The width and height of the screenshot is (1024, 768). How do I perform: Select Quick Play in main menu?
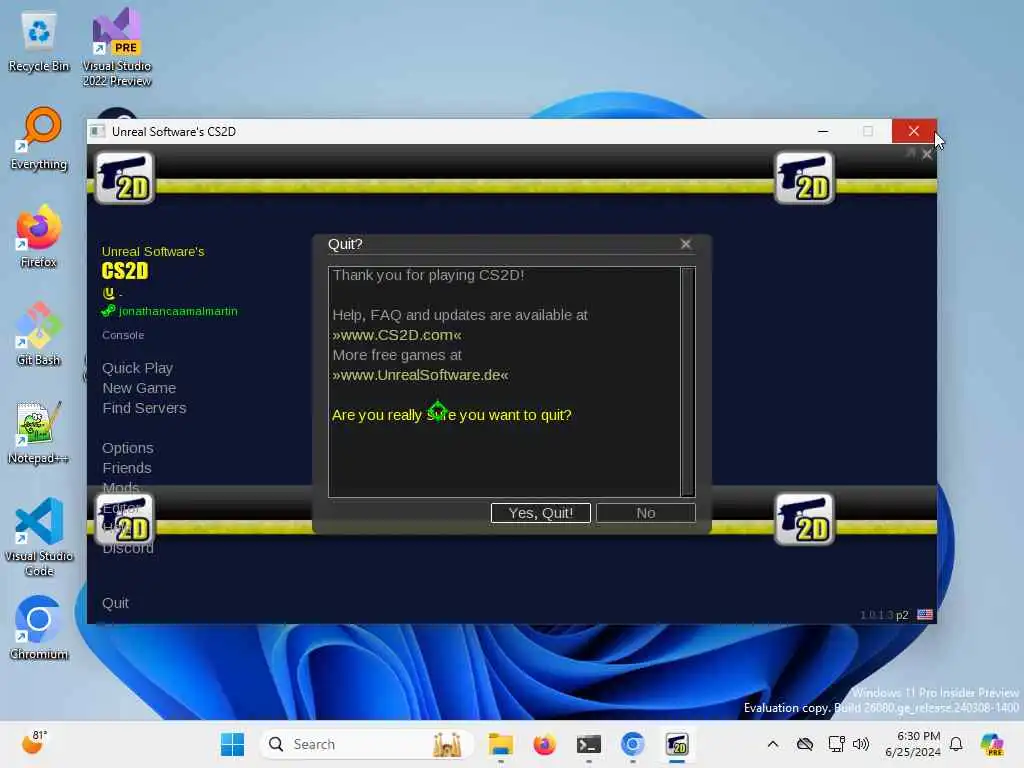(x=137, y=368)
